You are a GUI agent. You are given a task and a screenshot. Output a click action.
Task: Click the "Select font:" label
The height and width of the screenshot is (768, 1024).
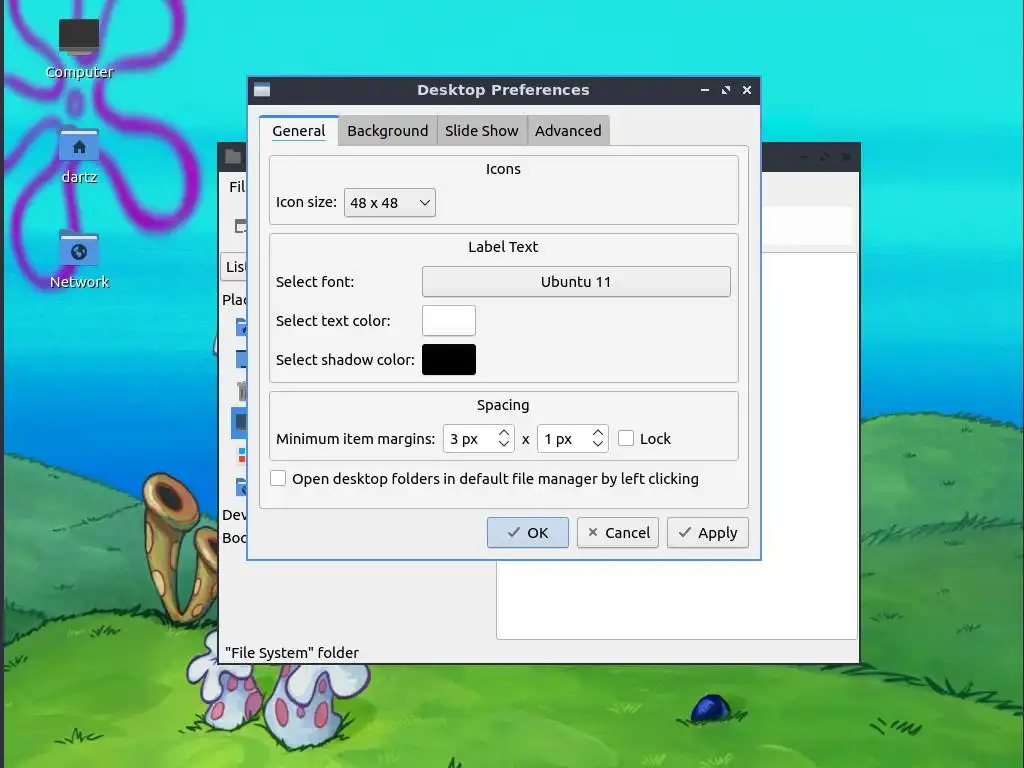tap(315, 281)
